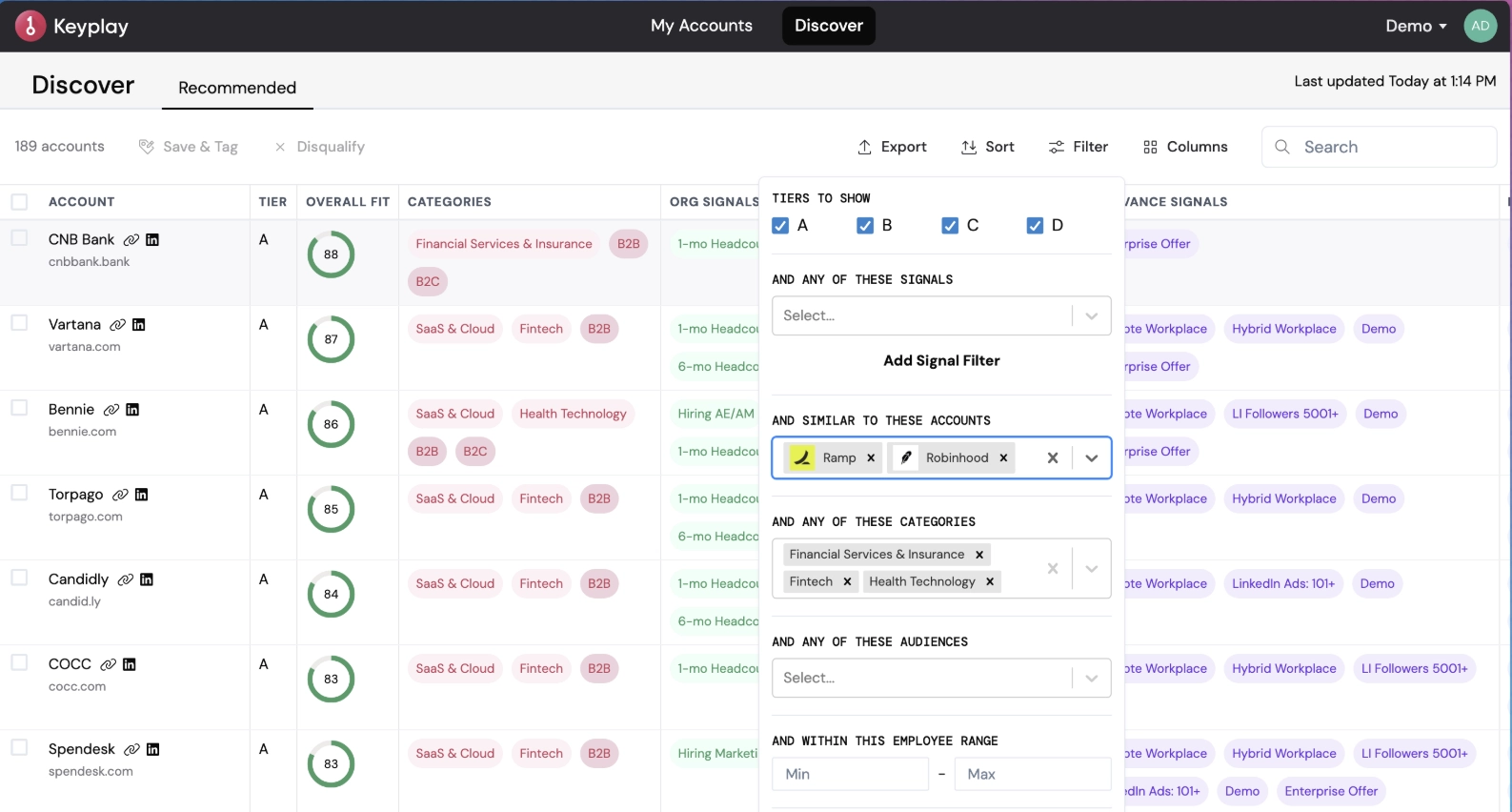
Task: Remove Ramp from similar accounts
Action: coord(871,457)
